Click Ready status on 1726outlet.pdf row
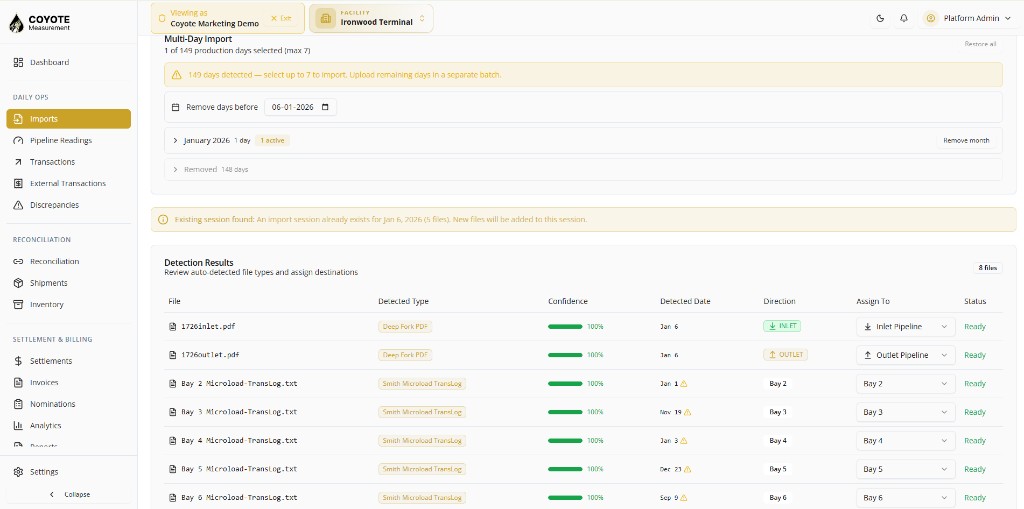This screenshot has width=1024, height=509. tap(975, 355)
